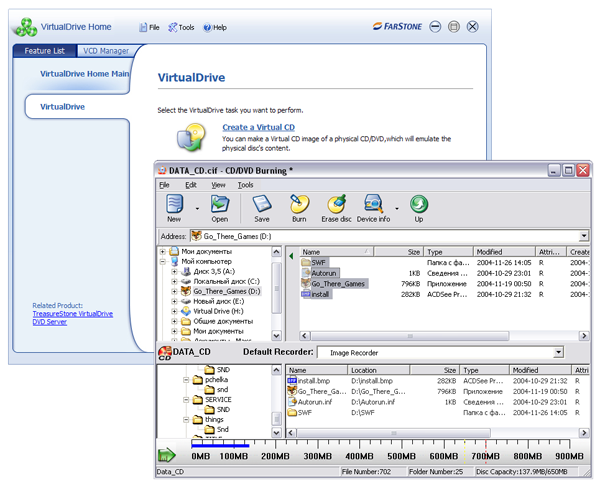Open the Tools menu in CD/DVD Burning

coord(246,185)
